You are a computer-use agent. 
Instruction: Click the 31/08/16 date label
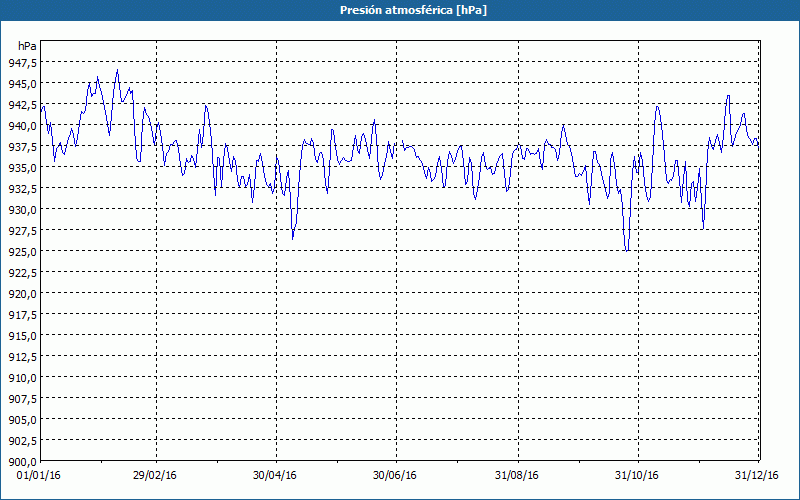516,475
